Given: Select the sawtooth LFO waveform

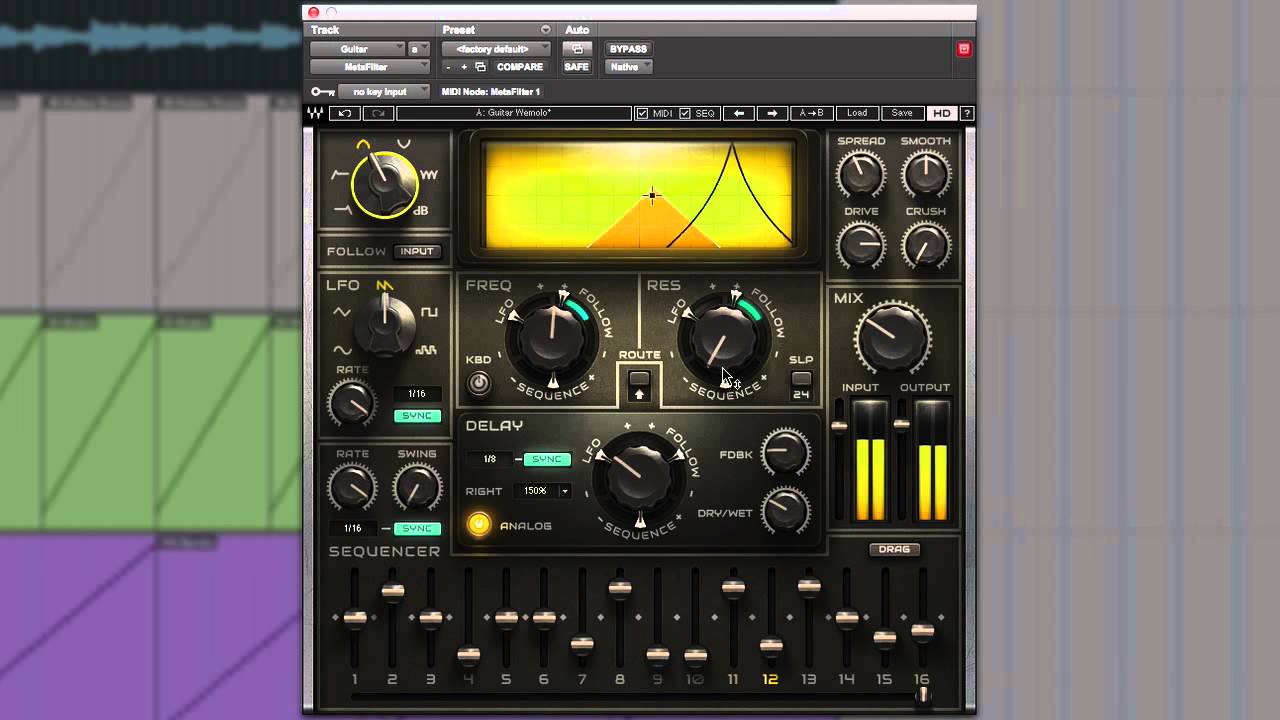Looking at the screenshot, I should pyautogui.click(x=385, y=286).
